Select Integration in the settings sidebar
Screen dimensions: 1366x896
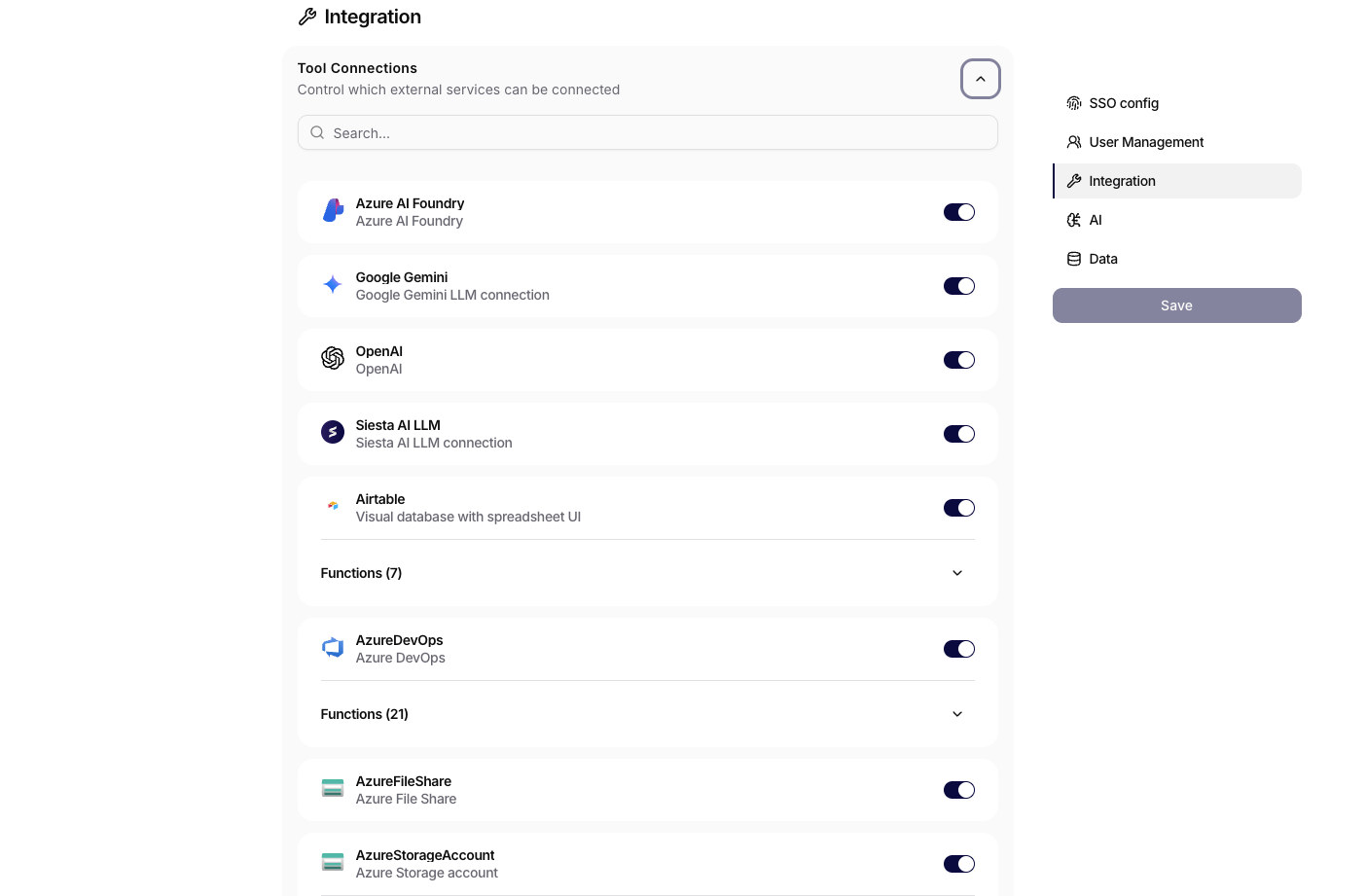pos(1177,181)
